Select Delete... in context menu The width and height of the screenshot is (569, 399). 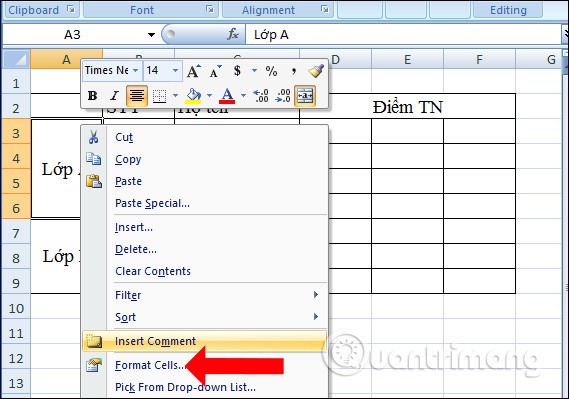(136, 250)
